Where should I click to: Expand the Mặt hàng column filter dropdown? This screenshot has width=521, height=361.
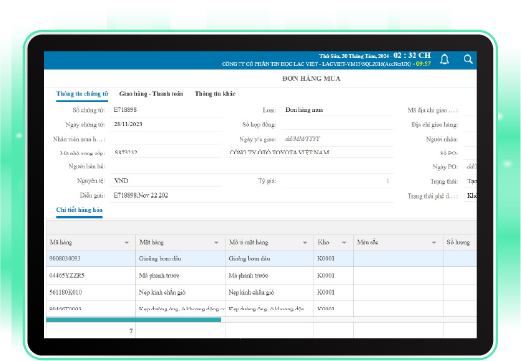pos(216,243)
